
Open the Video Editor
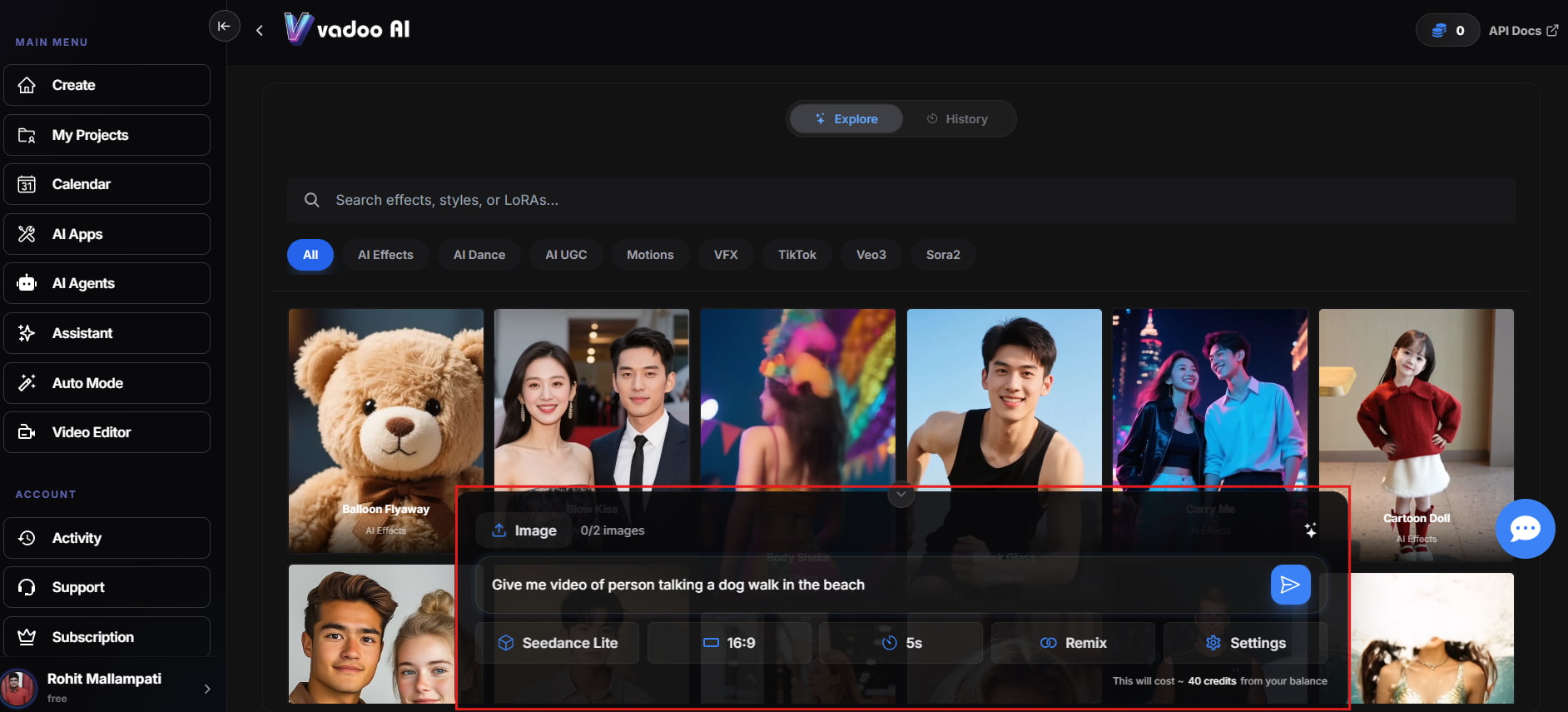click(107, 432)
